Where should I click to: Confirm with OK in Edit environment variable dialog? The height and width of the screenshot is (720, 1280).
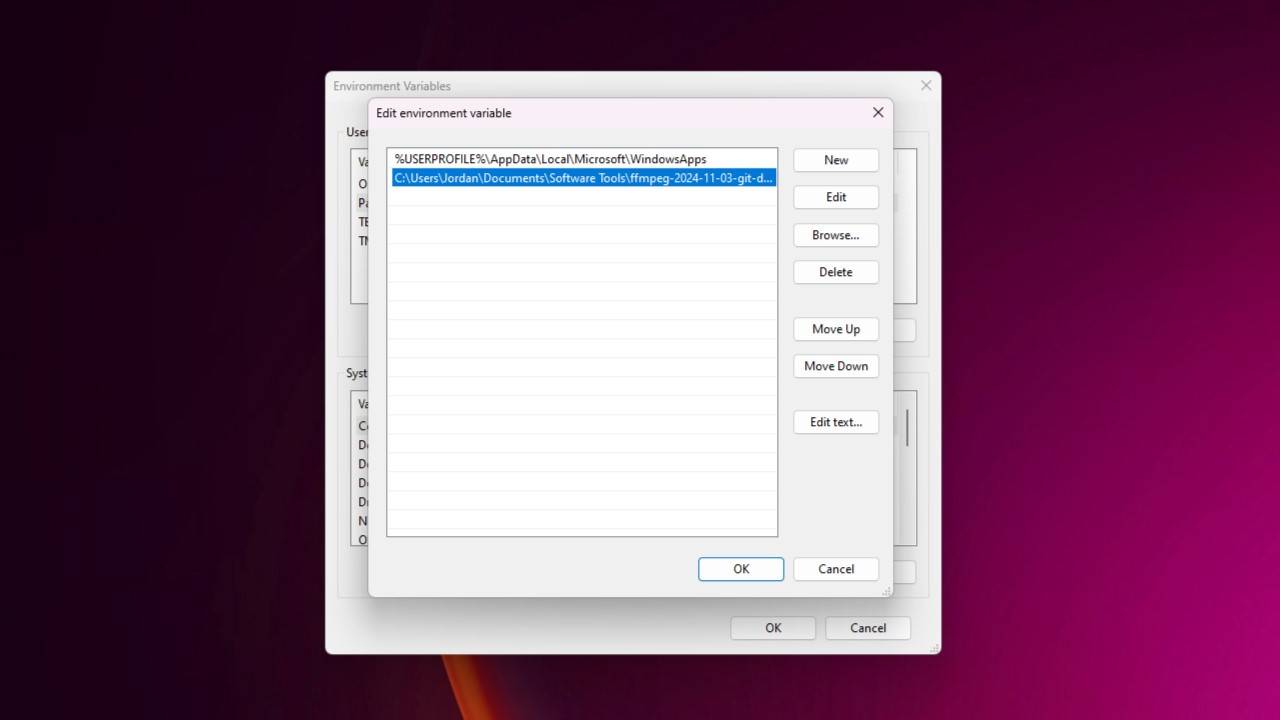[741, 569]
